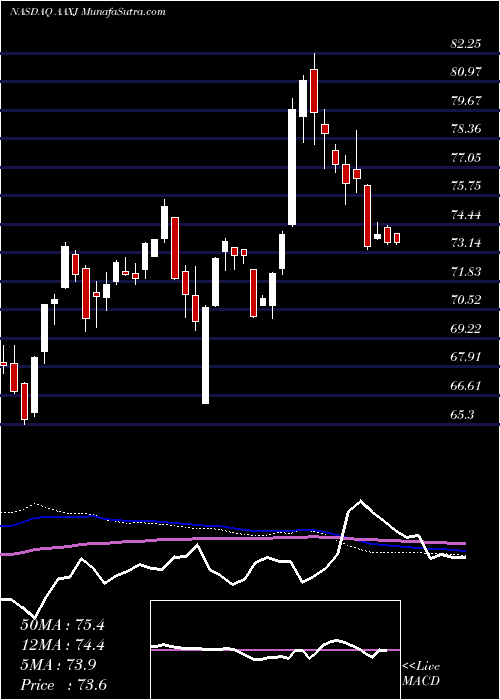Click the 71.83 price axis label
500x700 pixels.
click(x=466, y=272)
